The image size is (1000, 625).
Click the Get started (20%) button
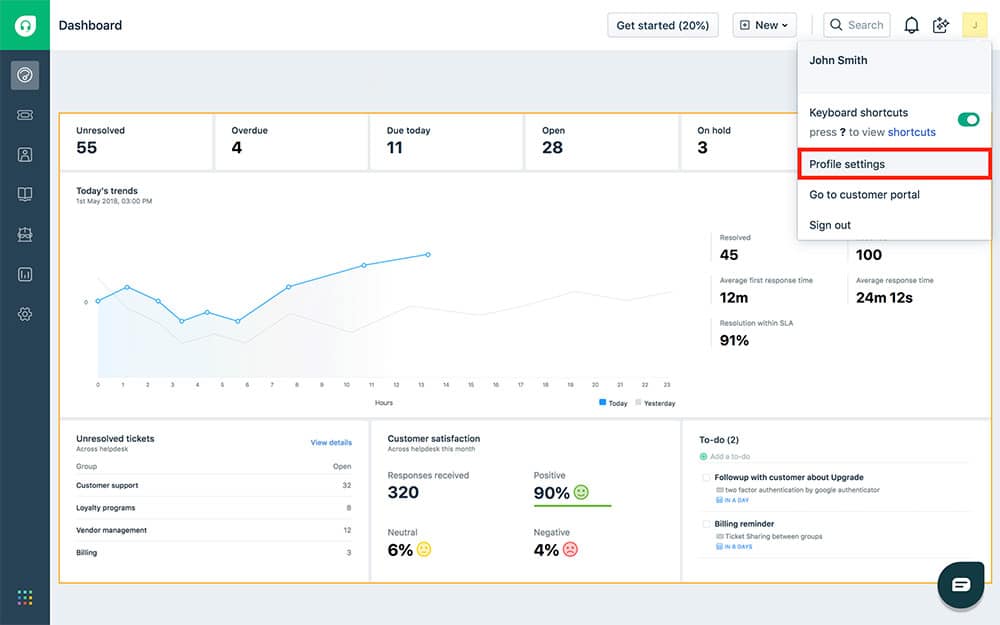662,25
